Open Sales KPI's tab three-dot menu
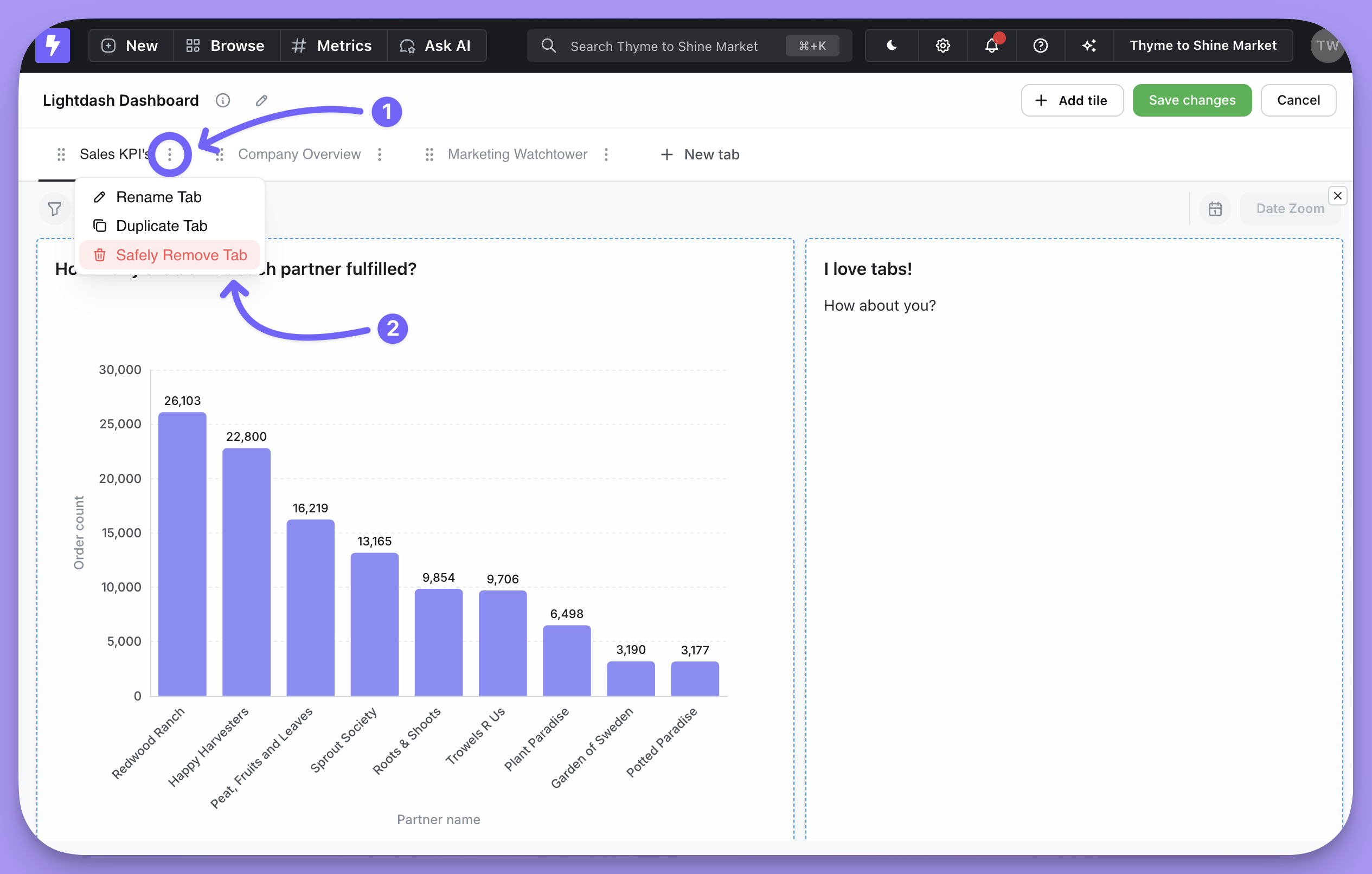 (x=170, y=155)
